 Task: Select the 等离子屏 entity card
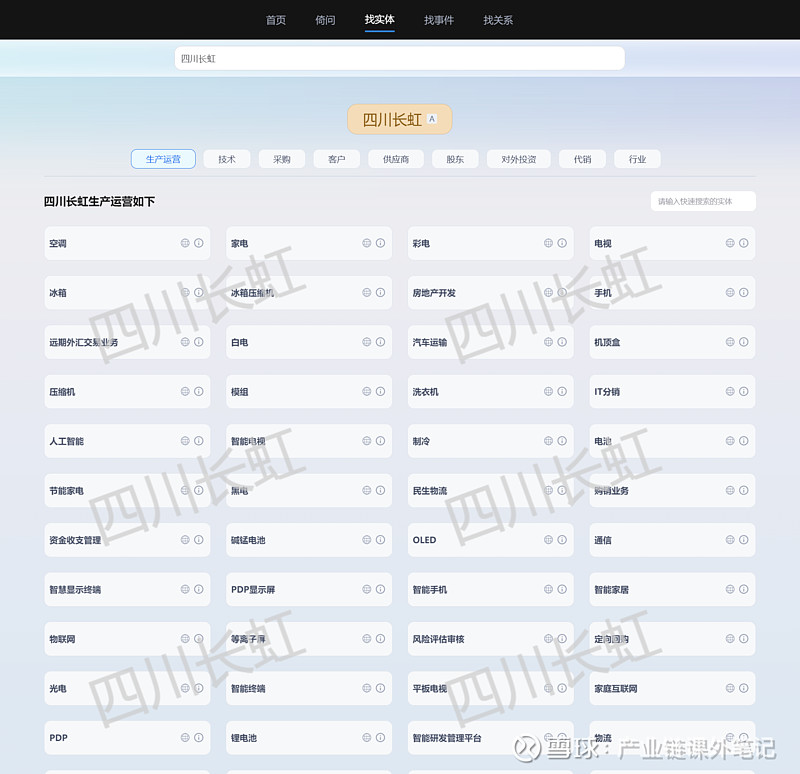[309, 639]
